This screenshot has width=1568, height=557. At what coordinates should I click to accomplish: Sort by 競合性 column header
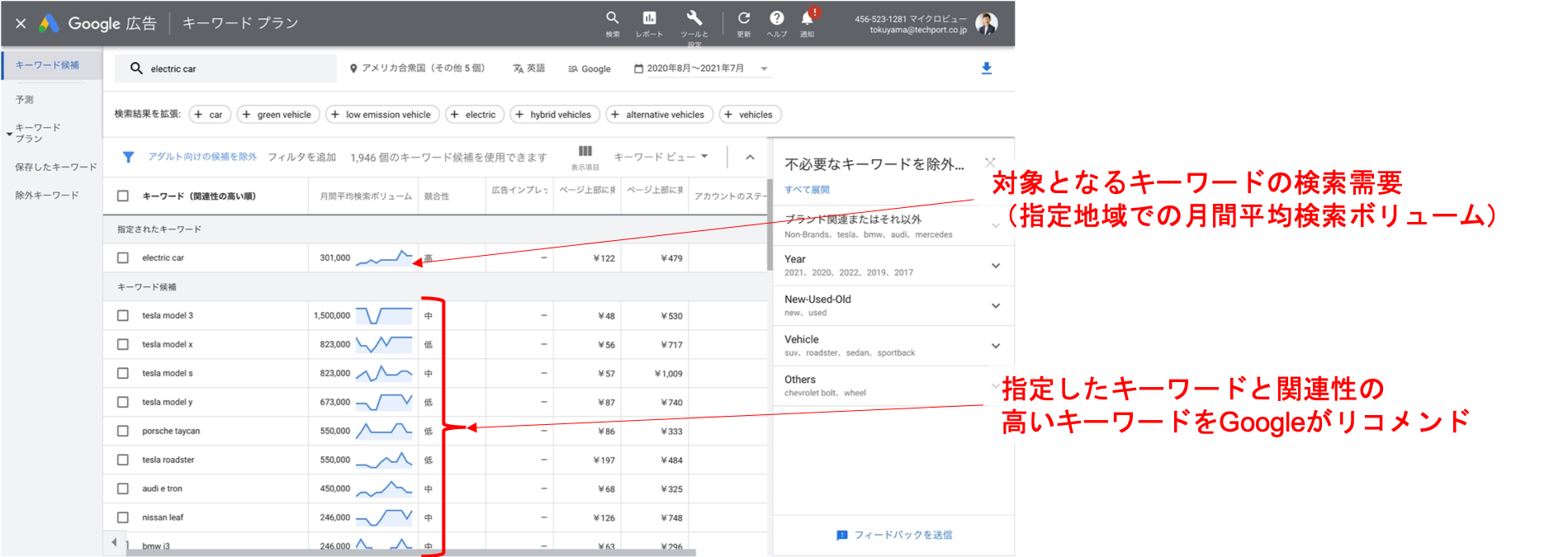point(437,196)
